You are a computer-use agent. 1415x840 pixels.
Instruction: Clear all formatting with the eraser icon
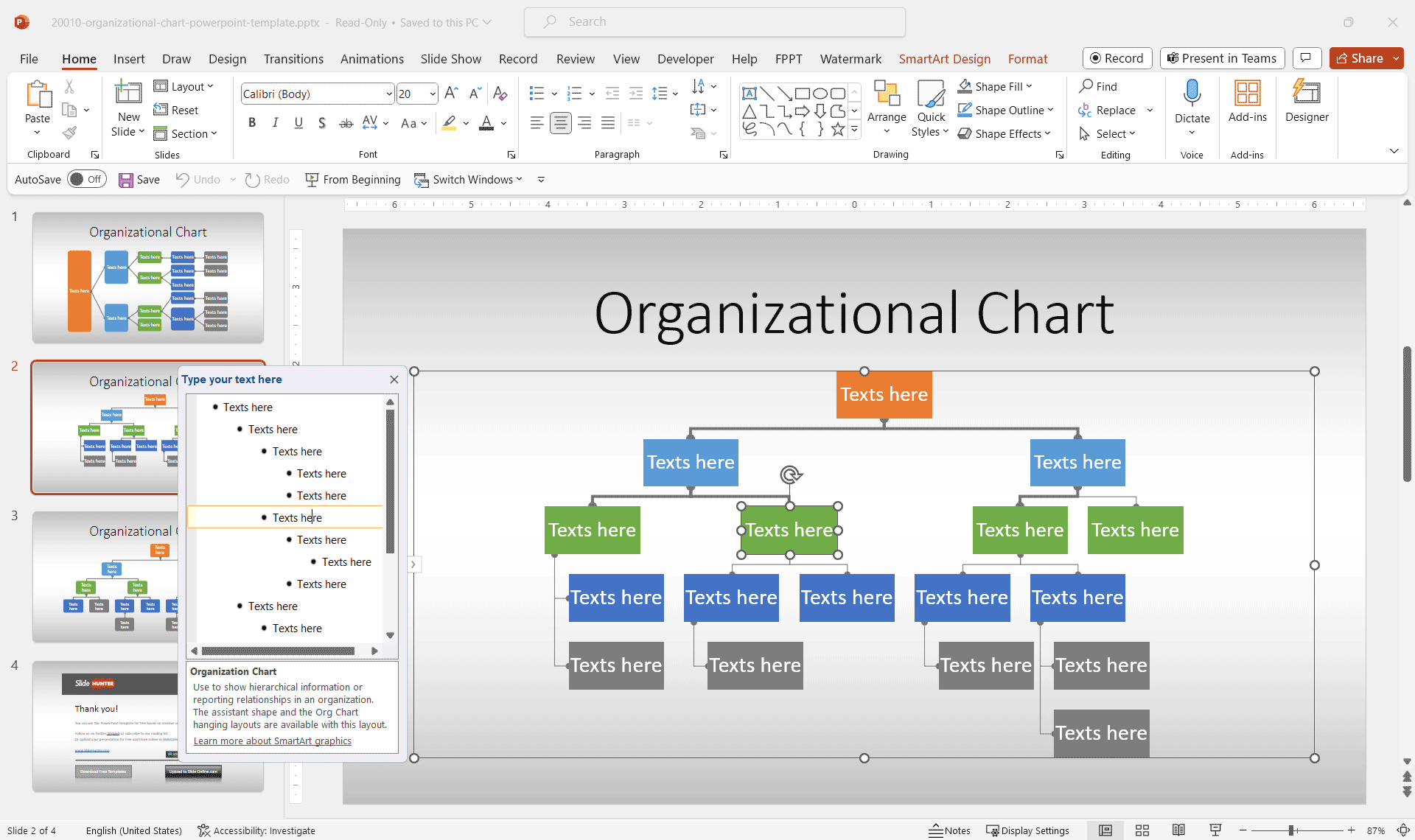[500, 93]
